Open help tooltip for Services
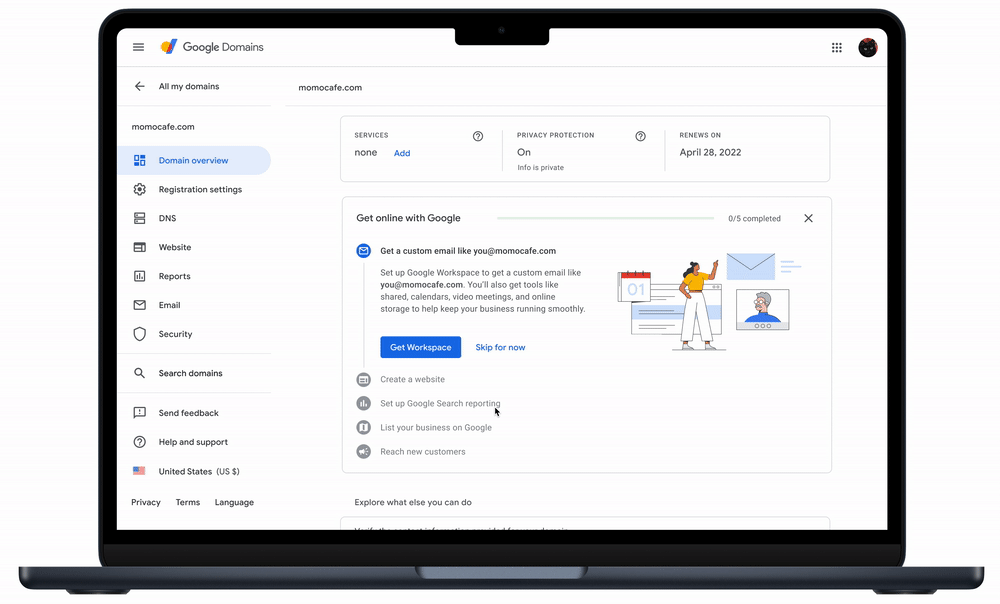The height and width of the screenshot is (604, 1000). [x=478, y=136]
